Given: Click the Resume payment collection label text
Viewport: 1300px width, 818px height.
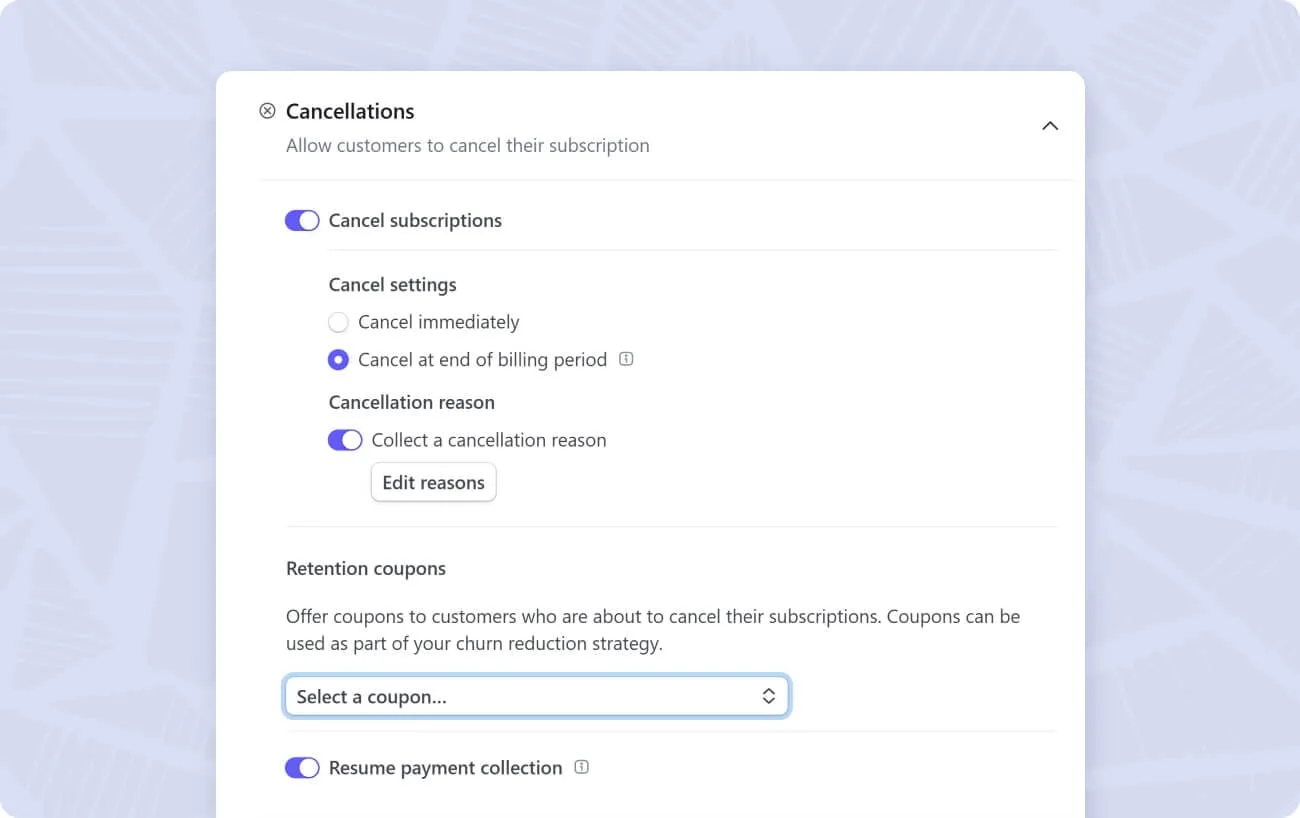Looking at the screenshot, I should [x=445, y=768].
